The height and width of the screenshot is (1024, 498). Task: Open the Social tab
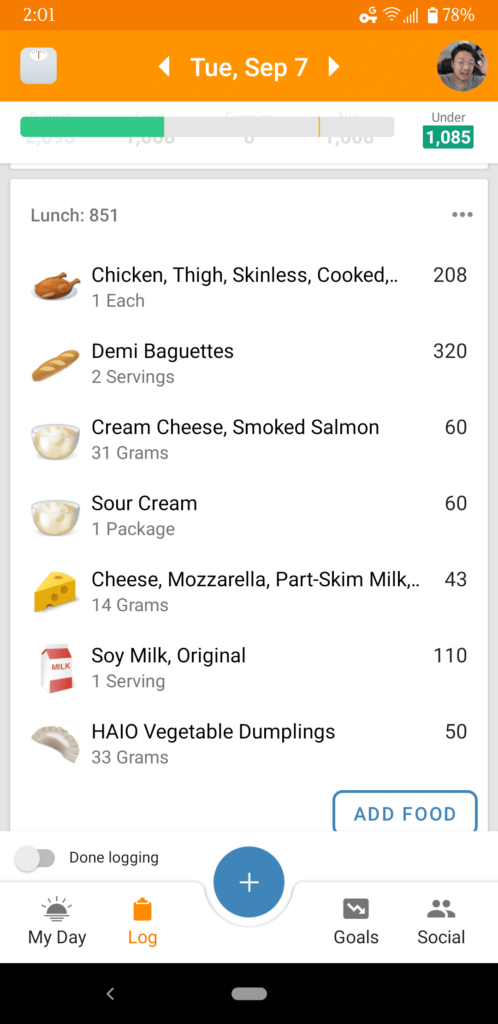click(x=441, y=921)
